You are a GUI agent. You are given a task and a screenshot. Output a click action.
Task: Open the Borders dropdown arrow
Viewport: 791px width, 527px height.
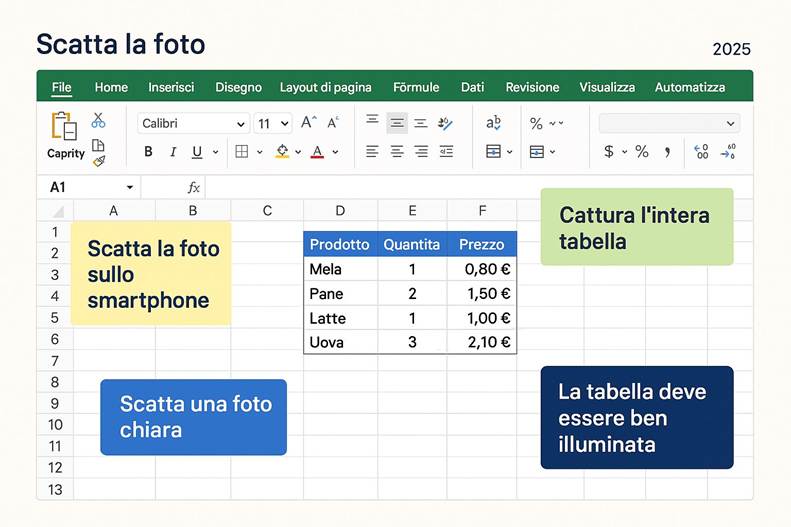point(260,152)
